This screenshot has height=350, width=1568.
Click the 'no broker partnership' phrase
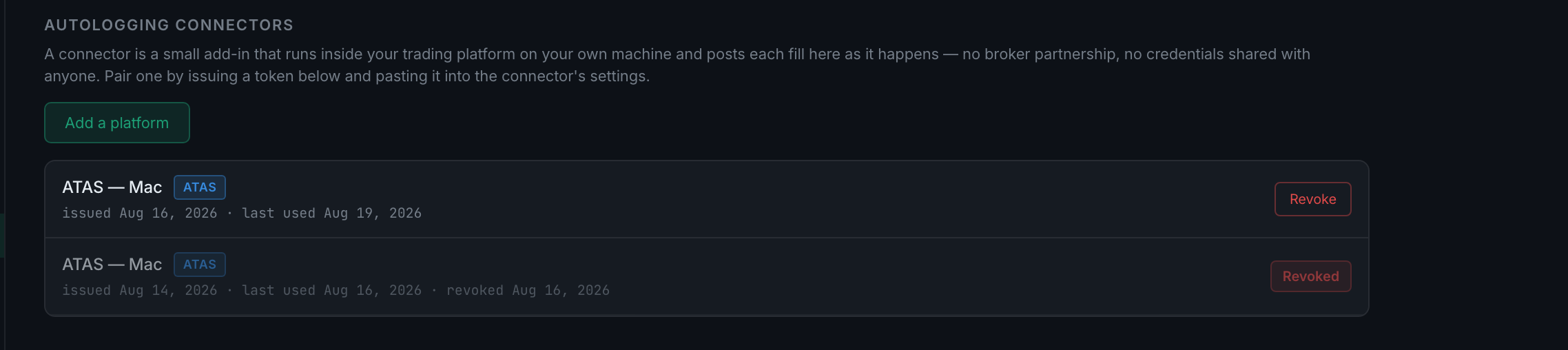[1040, 54]
